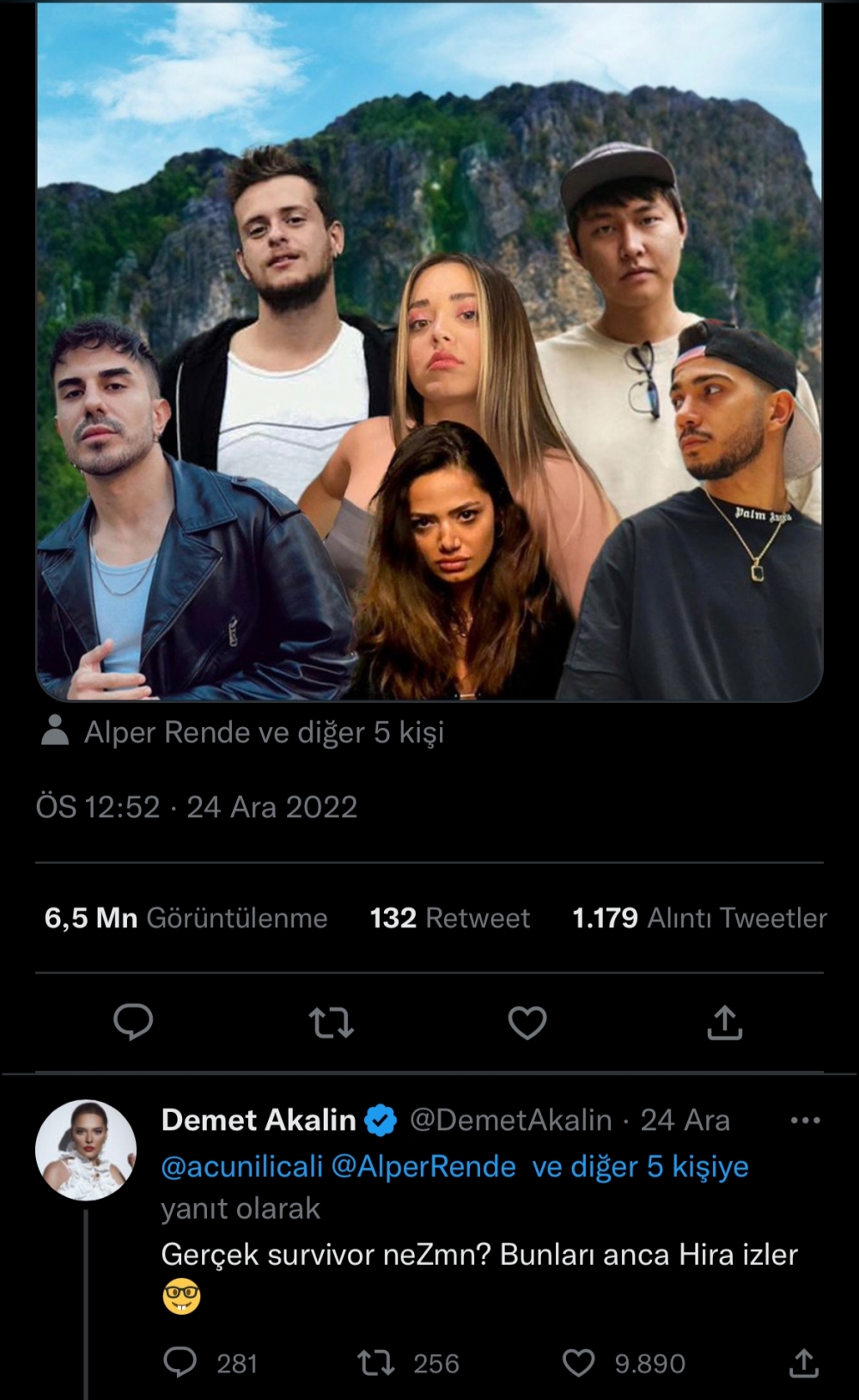Reply to Demet Akalin's tweet
The width and height of the screenshot is (859, 1400).
180,1363
